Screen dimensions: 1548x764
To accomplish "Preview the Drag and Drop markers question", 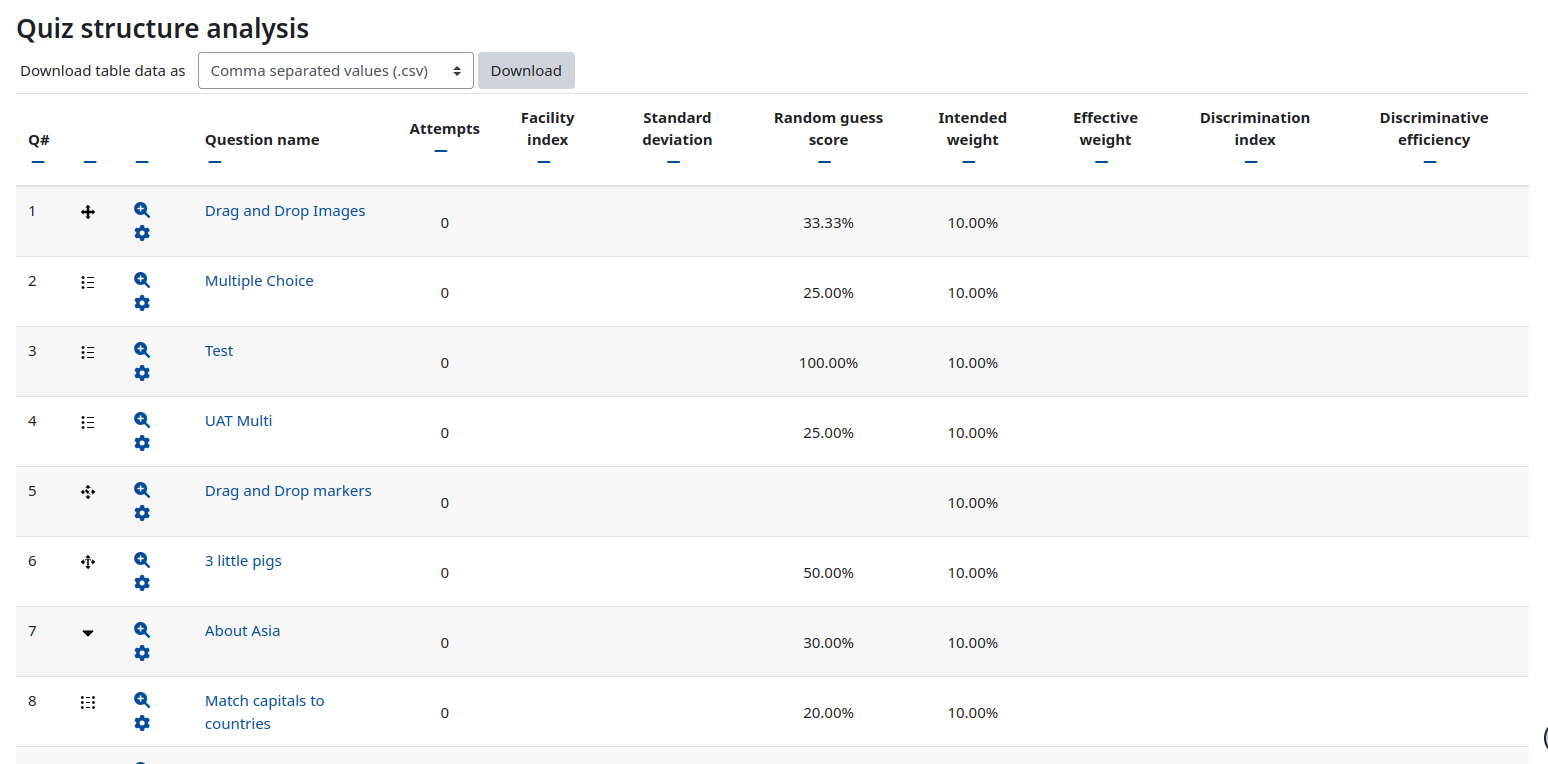I will [x=142, y=490].
